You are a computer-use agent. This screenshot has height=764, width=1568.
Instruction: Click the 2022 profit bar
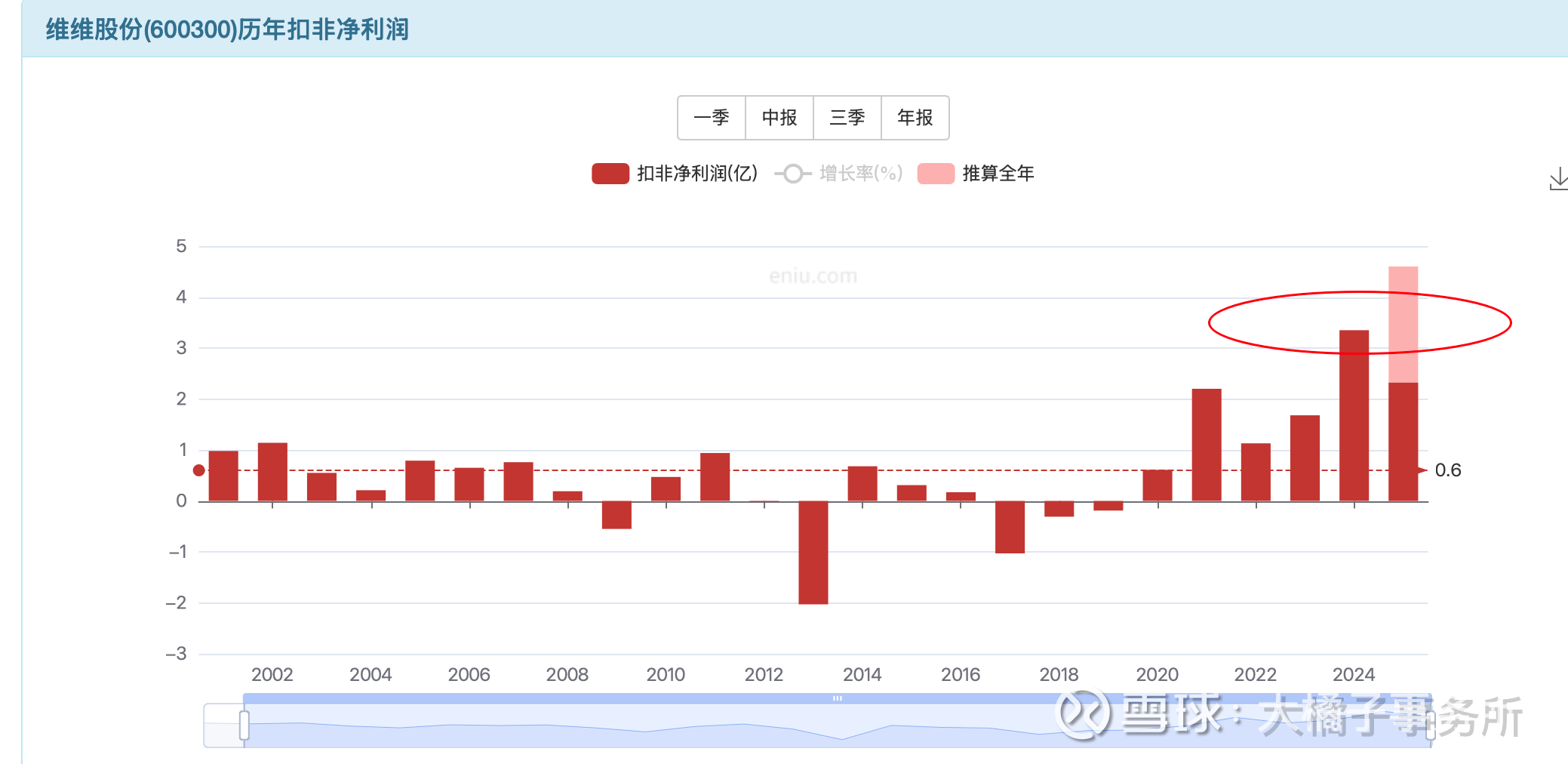click(x=1256, y=472)
